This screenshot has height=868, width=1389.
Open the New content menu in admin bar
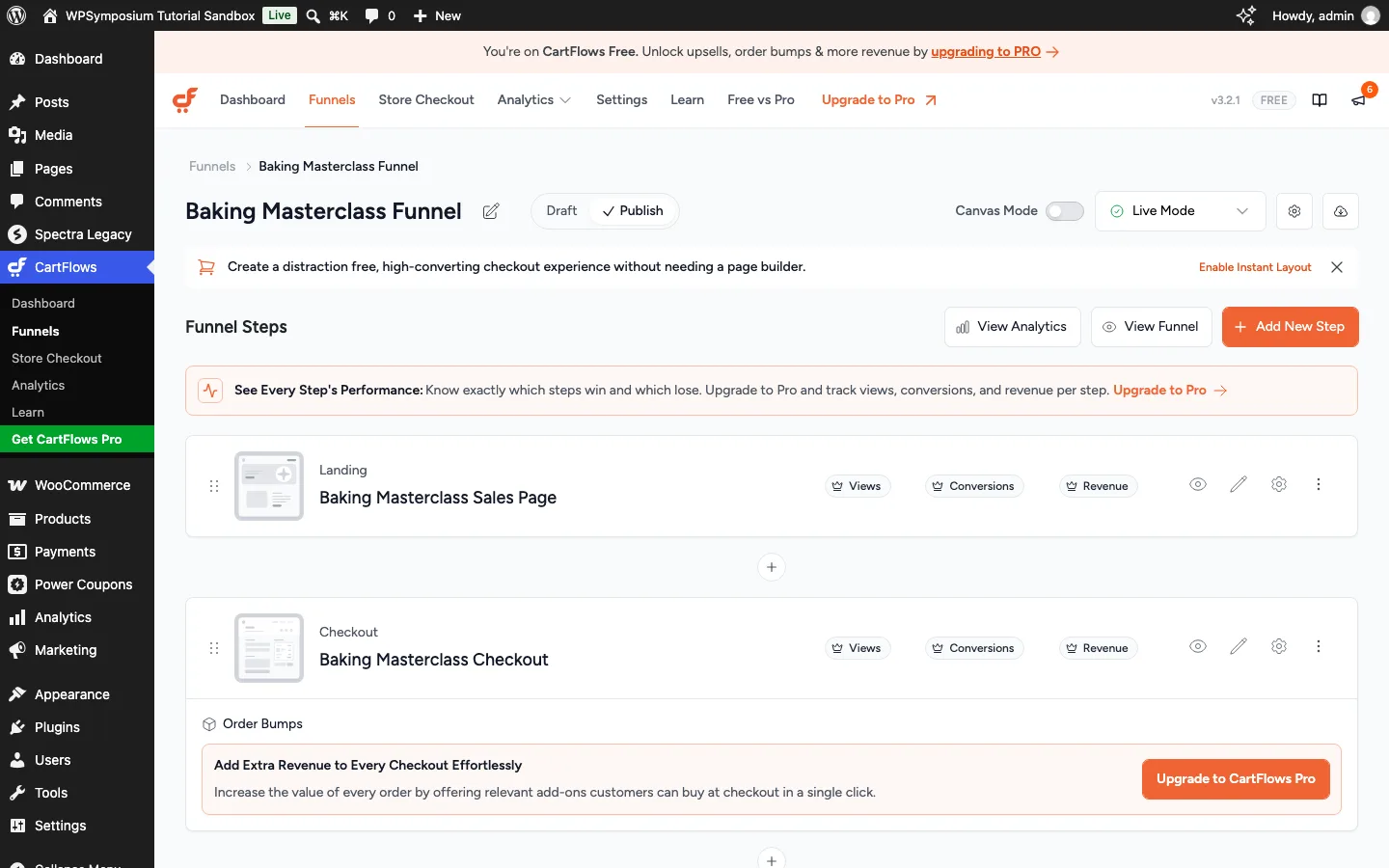click(x=437, y=15)
